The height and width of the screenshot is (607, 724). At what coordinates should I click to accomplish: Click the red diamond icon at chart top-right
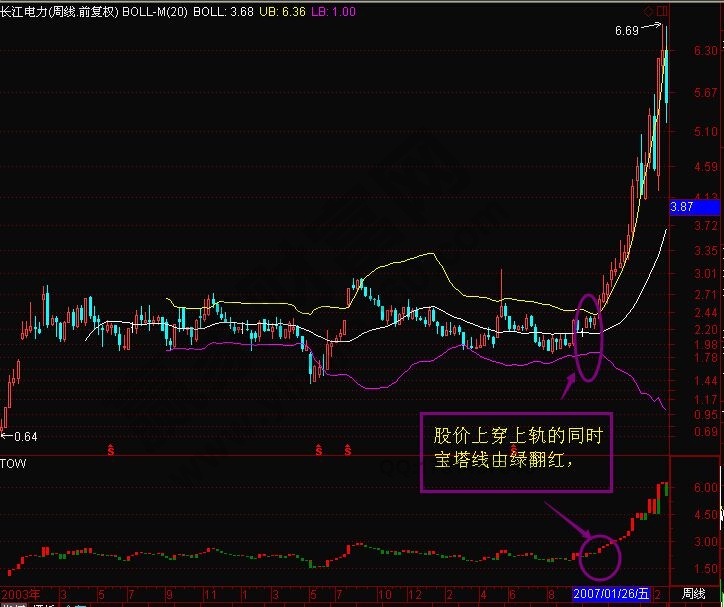[x=649, y=11]
